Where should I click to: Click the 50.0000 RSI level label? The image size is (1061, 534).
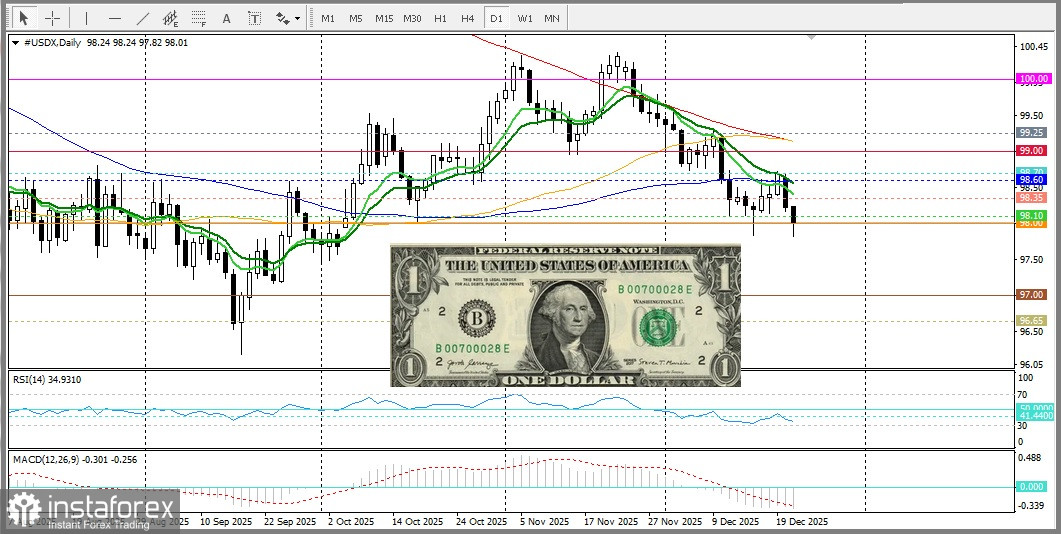(1033, 409)
